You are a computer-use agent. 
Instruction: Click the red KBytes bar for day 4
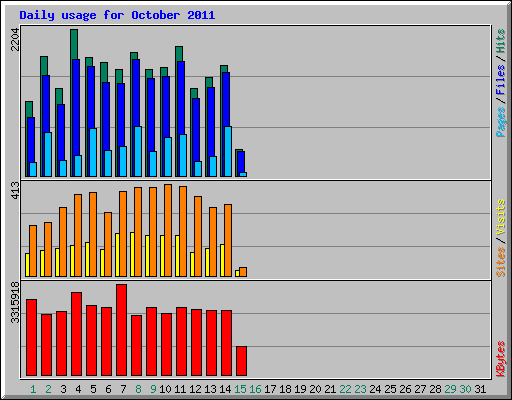[77, 334]
